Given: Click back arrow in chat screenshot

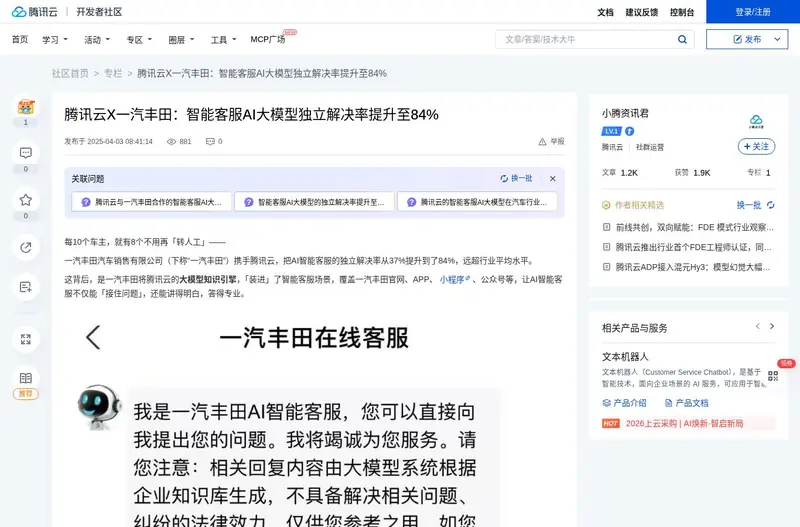Looking at the screenshot, I should (93, 337).
